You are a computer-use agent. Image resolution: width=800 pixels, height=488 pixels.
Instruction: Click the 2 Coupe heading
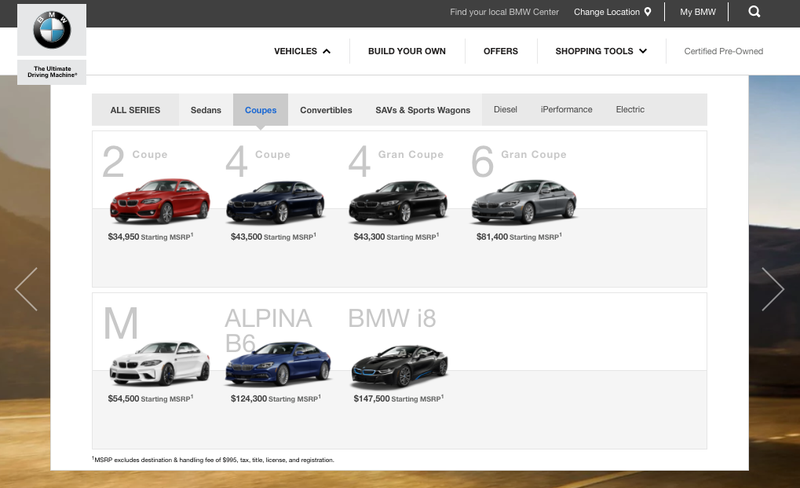coord(135,161)
